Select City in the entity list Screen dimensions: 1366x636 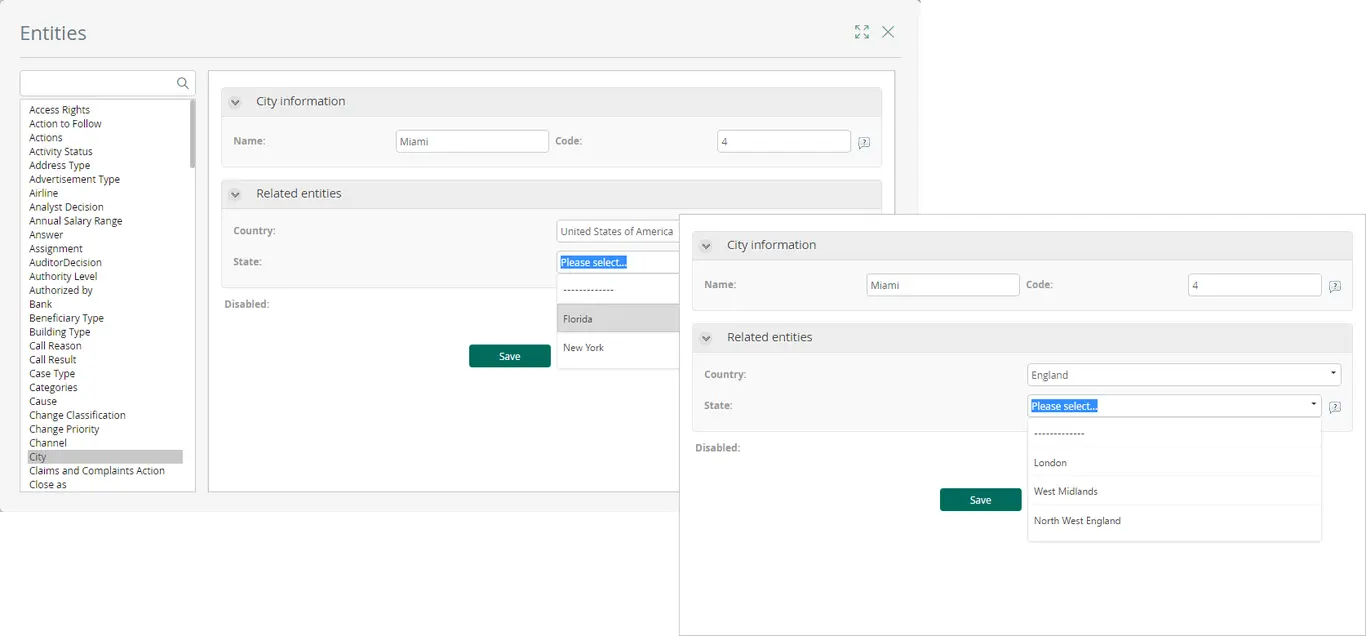[x=105, y=457]
